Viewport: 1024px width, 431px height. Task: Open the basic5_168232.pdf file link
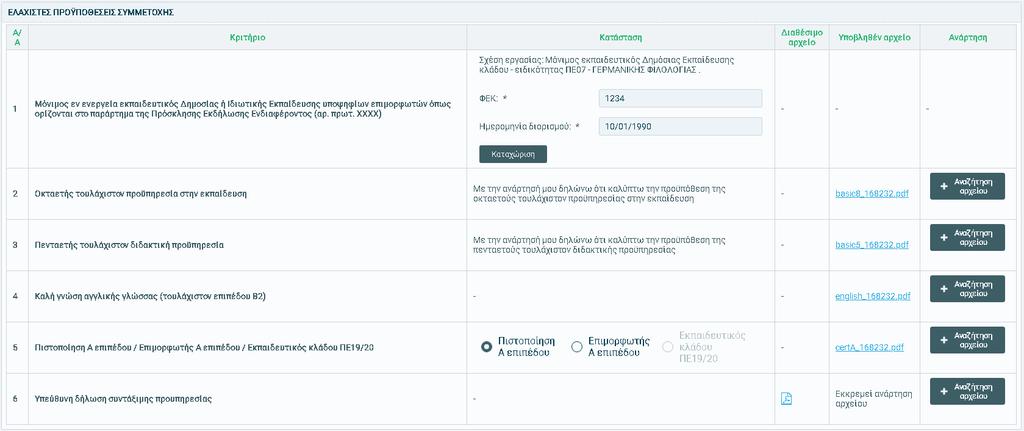[872, 245]
